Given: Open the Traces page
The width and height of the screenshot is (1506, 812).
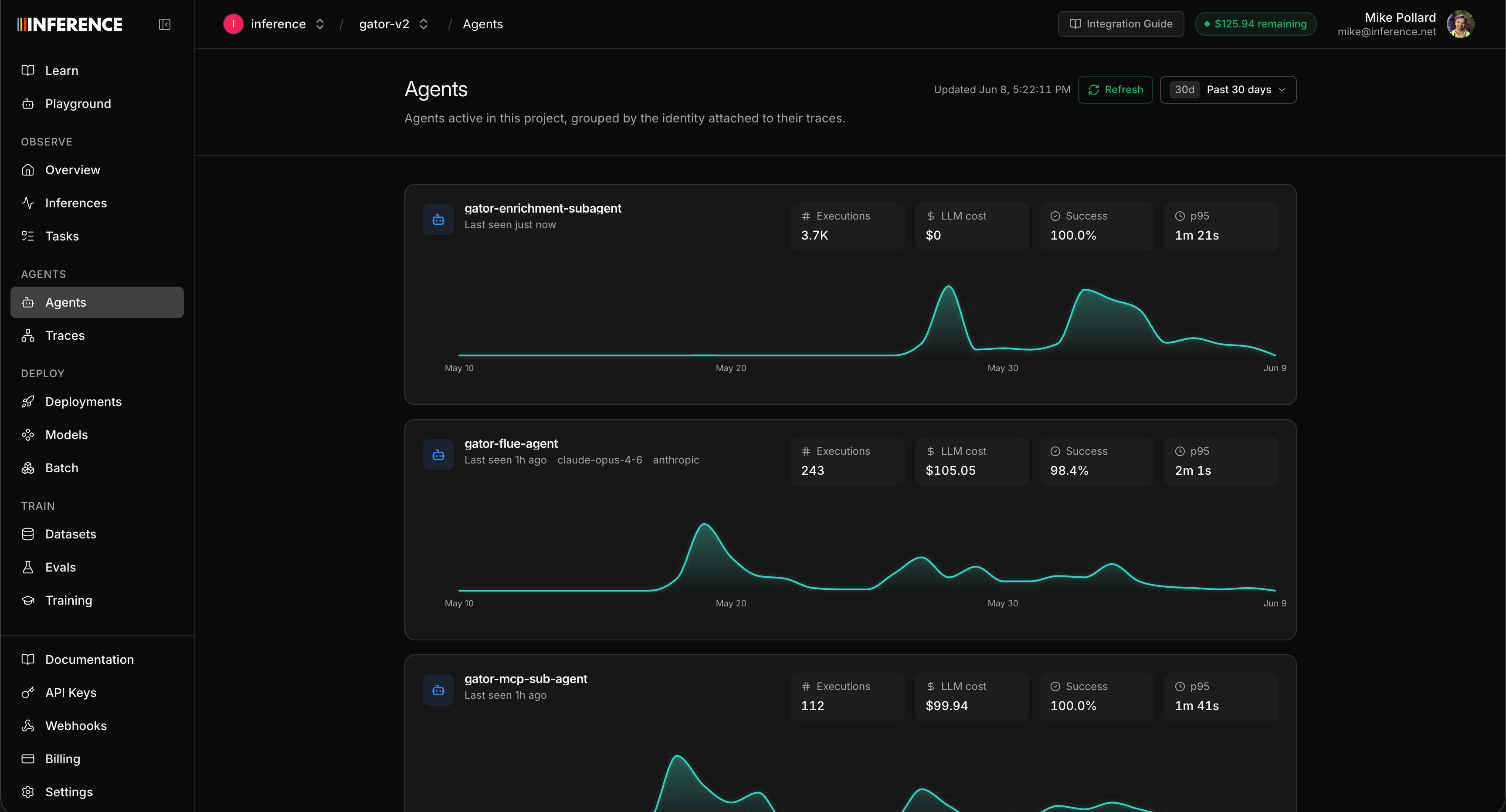Looking at the screenshot, I should tap(97, 335).
